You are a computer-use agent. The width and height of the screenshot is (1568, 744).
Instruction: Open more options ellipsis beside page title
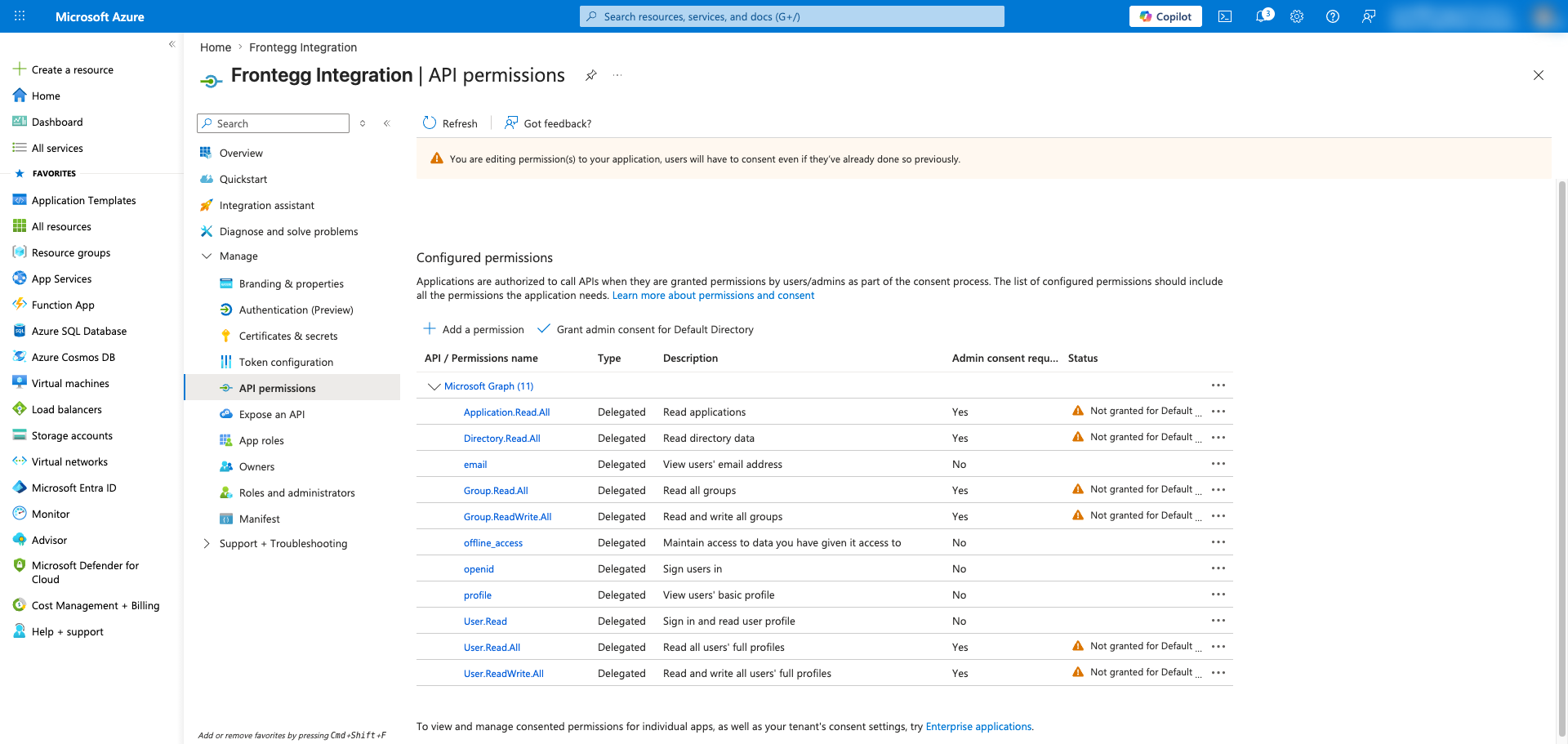pos(617,75)
